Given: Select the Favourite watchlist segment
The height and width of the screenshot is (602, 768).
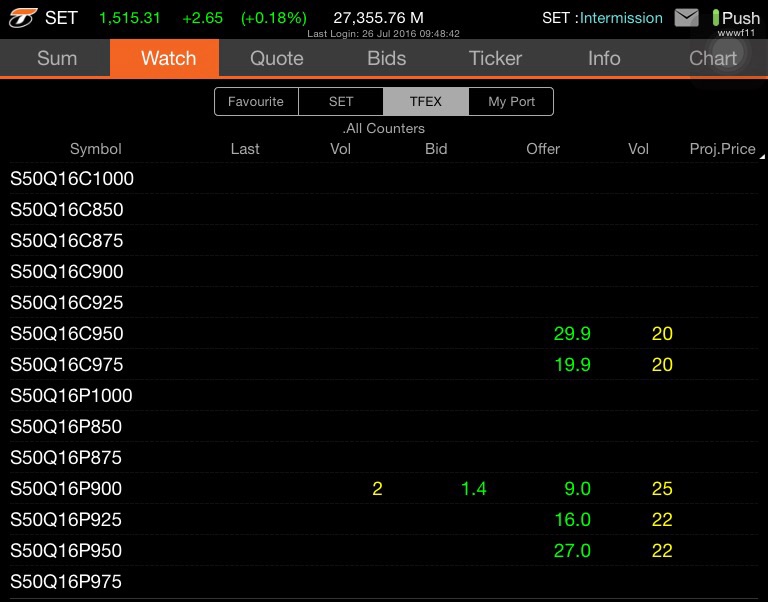Looking at the screenshot, I should tap(256, 101).
